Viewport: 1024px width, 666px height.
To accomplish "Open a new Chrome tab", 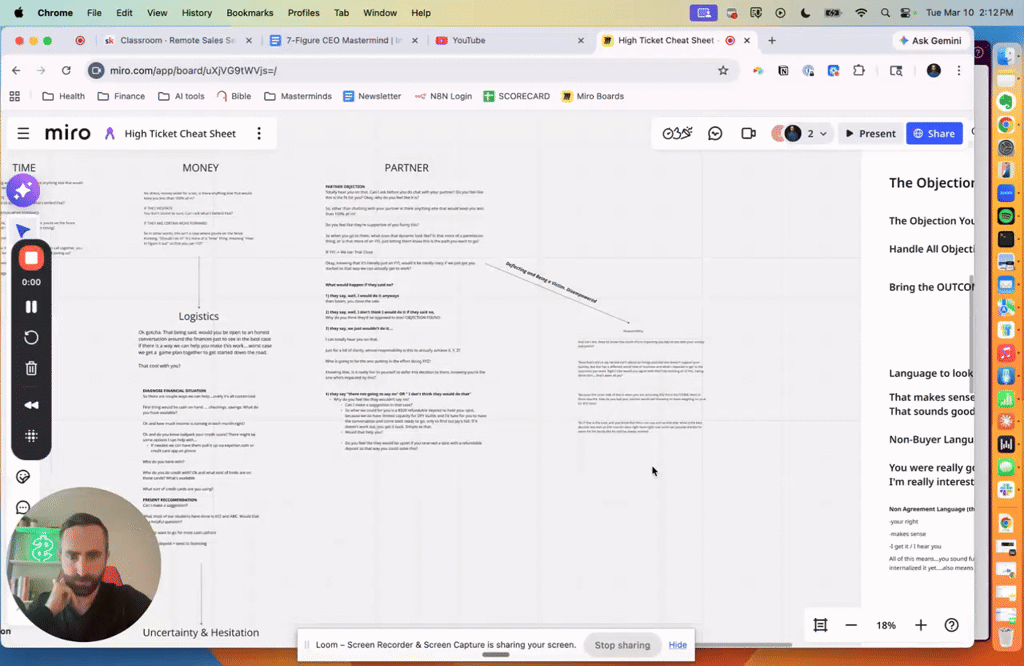I will pyautogui.click(x=772, y=40).
